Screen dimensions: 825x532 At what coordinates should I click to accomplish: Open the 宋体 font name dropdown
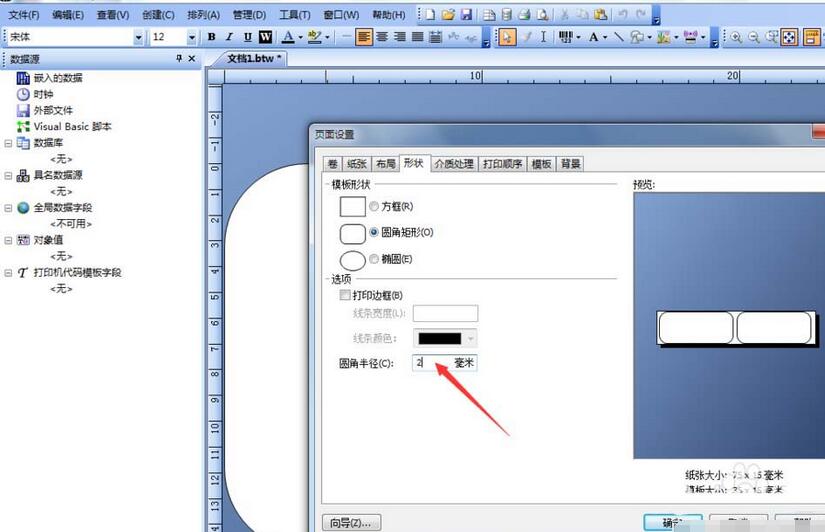click(139, 37)
